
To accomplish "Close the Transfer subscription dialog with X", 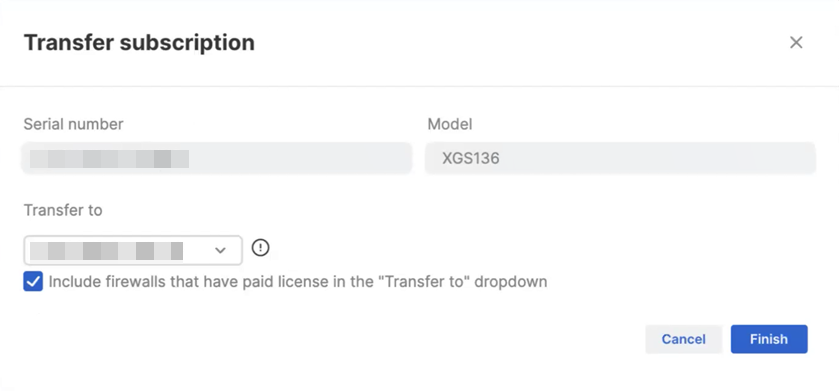I will point(796,42).
